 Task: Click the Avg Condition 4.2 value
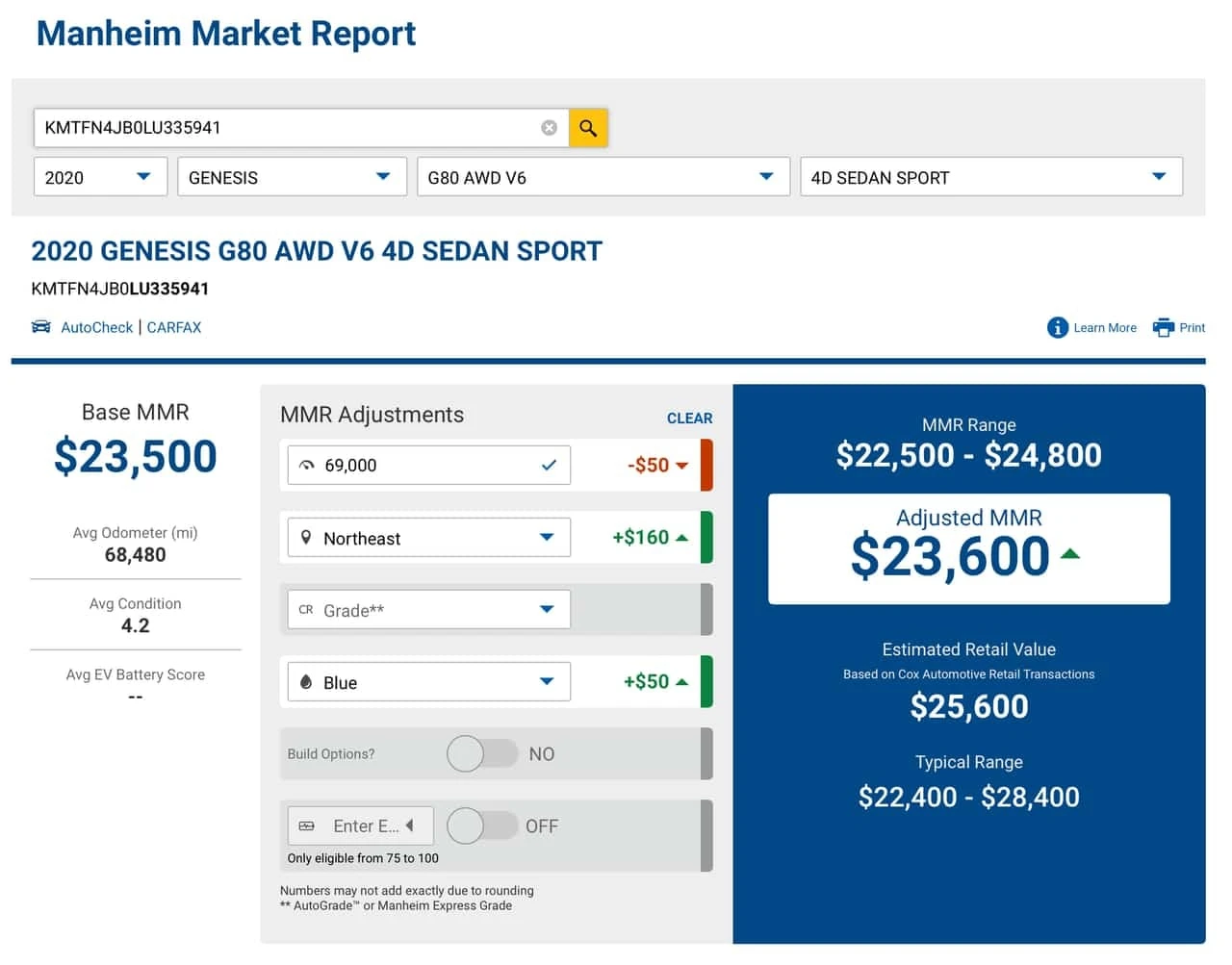tap(136, 625)
